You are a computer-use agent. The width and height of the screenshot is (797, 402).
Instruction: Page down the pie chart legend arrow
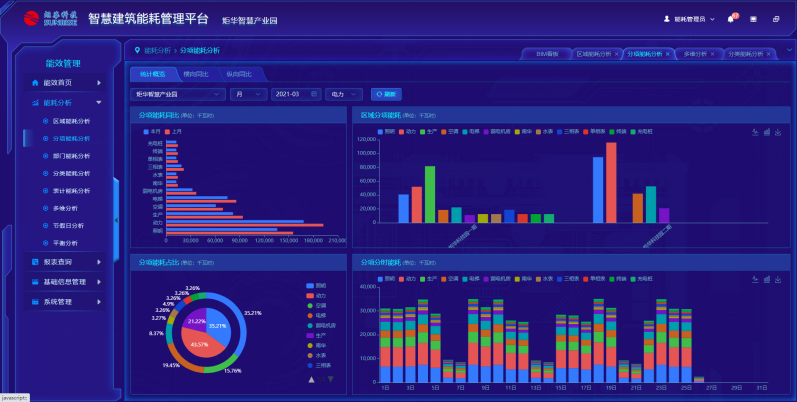click(330, 379)
